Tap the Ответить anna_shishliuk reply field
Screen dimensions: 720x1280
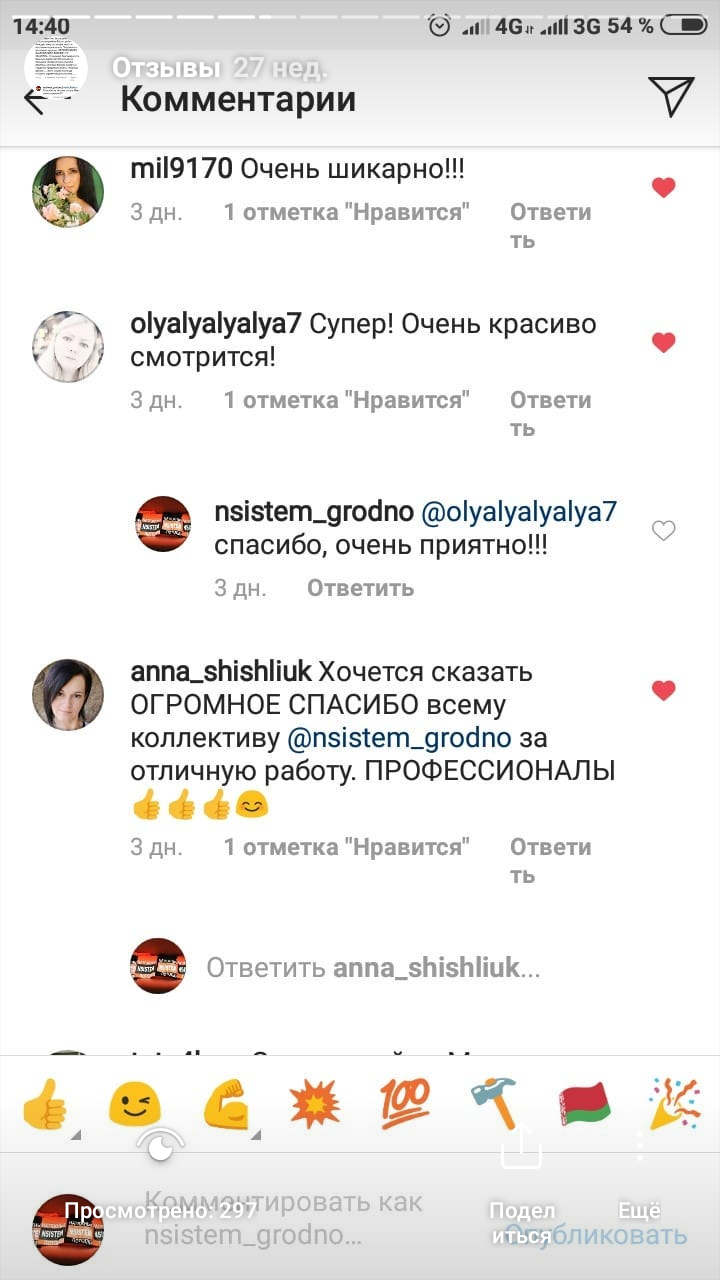pos(373,968)
